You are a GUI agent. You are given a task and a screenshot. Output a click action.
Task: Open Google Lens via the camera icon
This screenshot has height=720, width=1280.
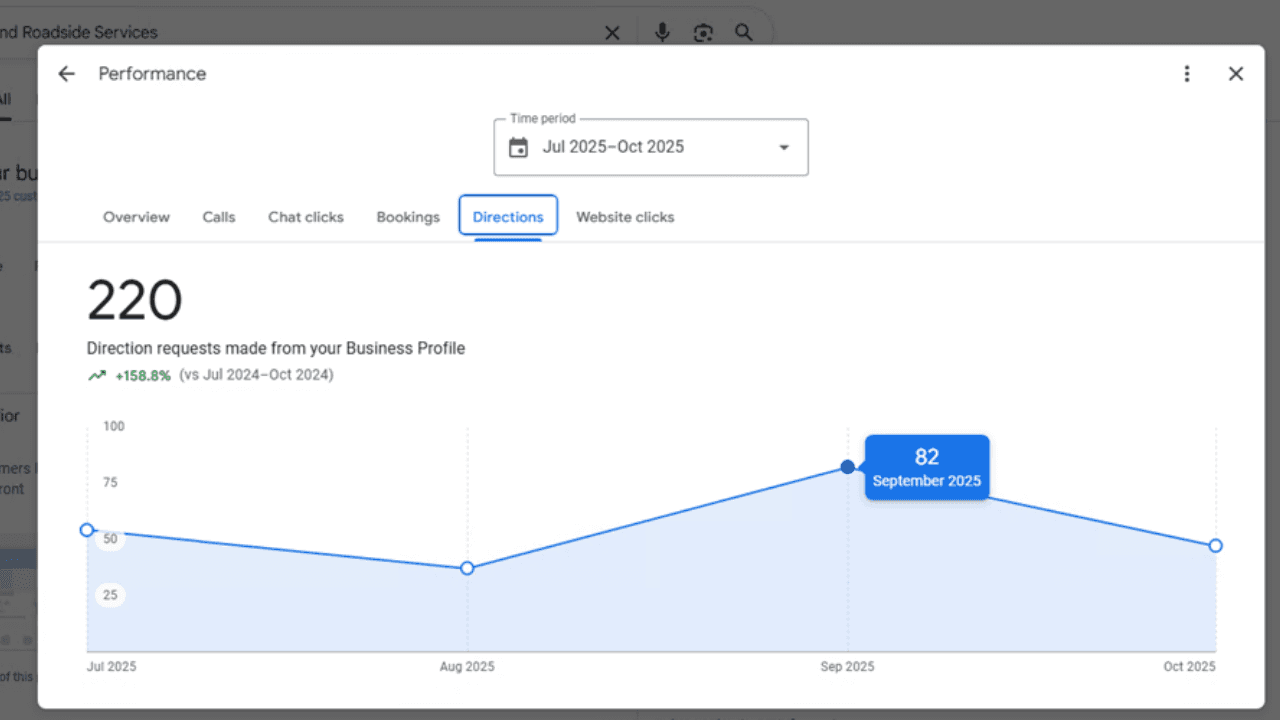703,32
